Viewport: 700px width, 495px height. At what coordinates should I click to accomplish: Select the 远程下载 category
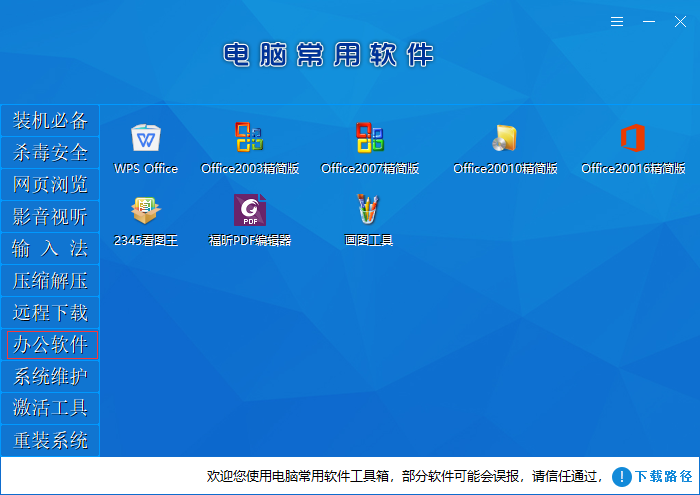click(x=50, y=312)
